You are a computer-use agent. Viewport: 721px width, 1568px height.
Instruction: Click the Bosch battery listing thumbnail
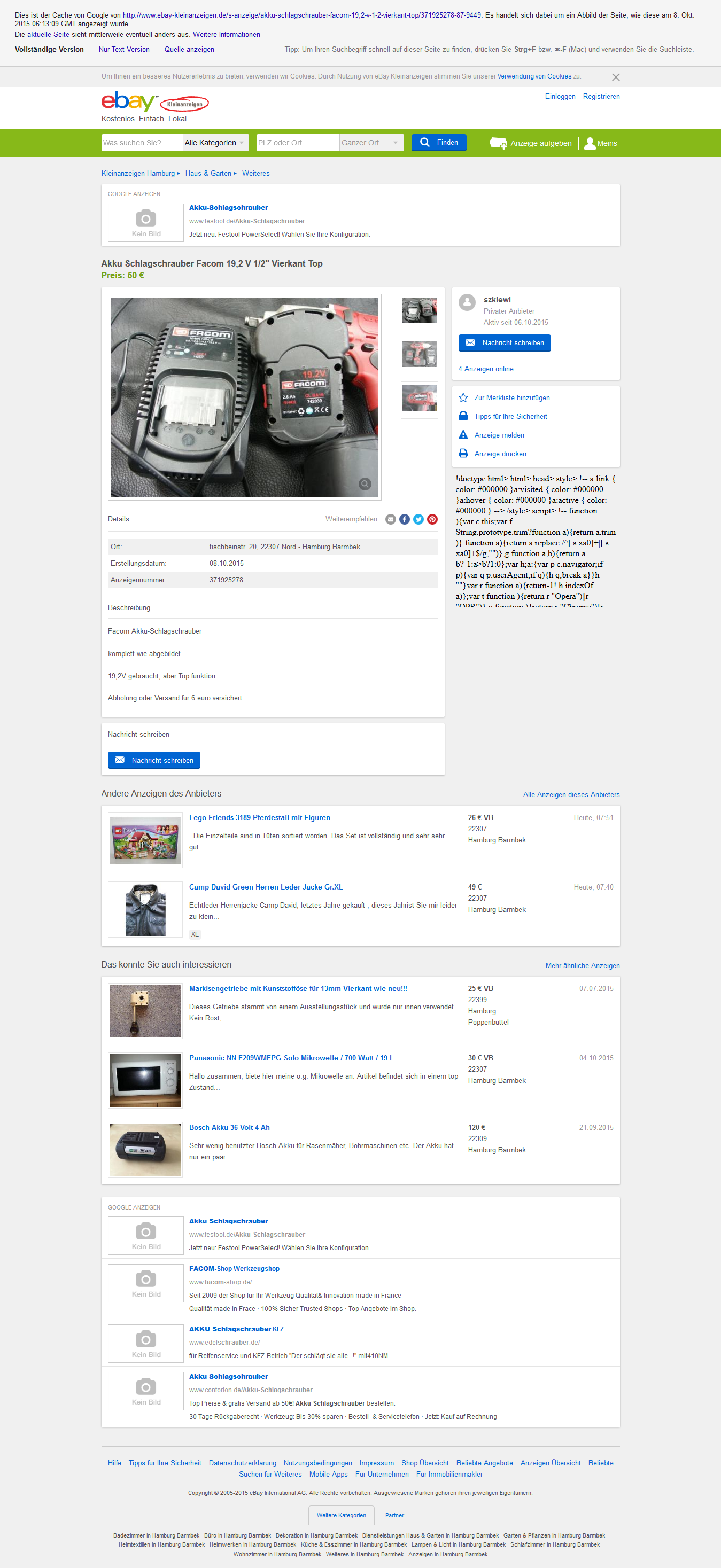point(145,1150)
